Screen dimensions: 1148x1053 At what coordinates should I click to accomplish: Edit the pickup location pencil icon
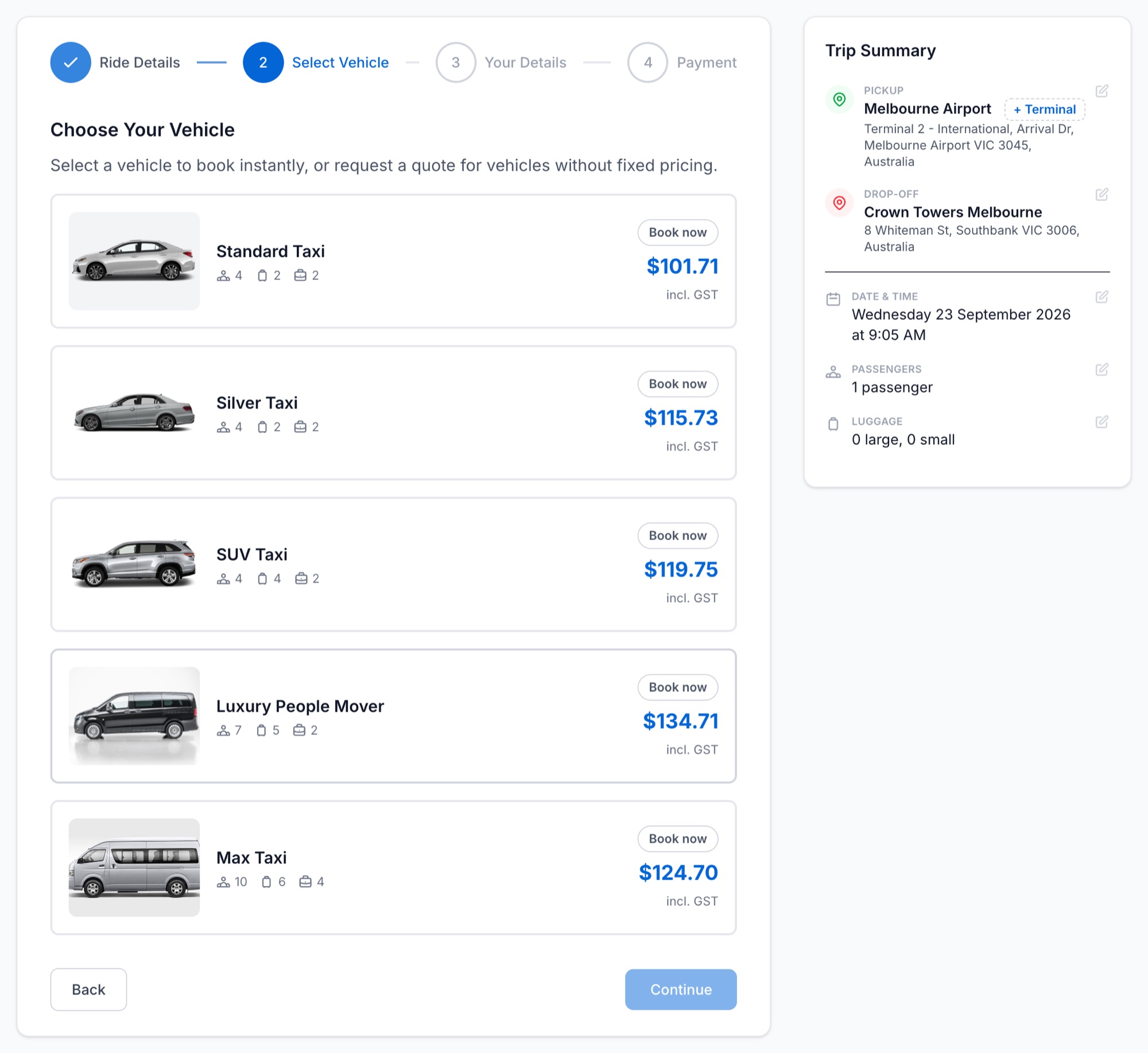[x=1102, y=91]
